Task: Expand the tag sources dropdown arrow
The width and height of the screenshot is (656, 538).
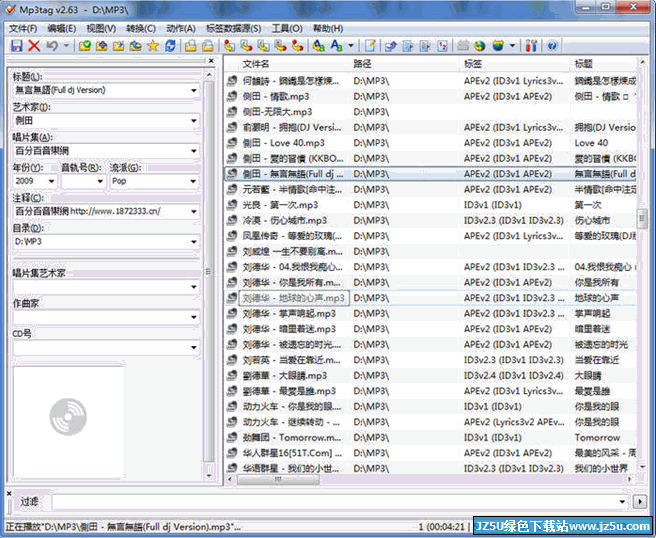Action: point(512,45)
